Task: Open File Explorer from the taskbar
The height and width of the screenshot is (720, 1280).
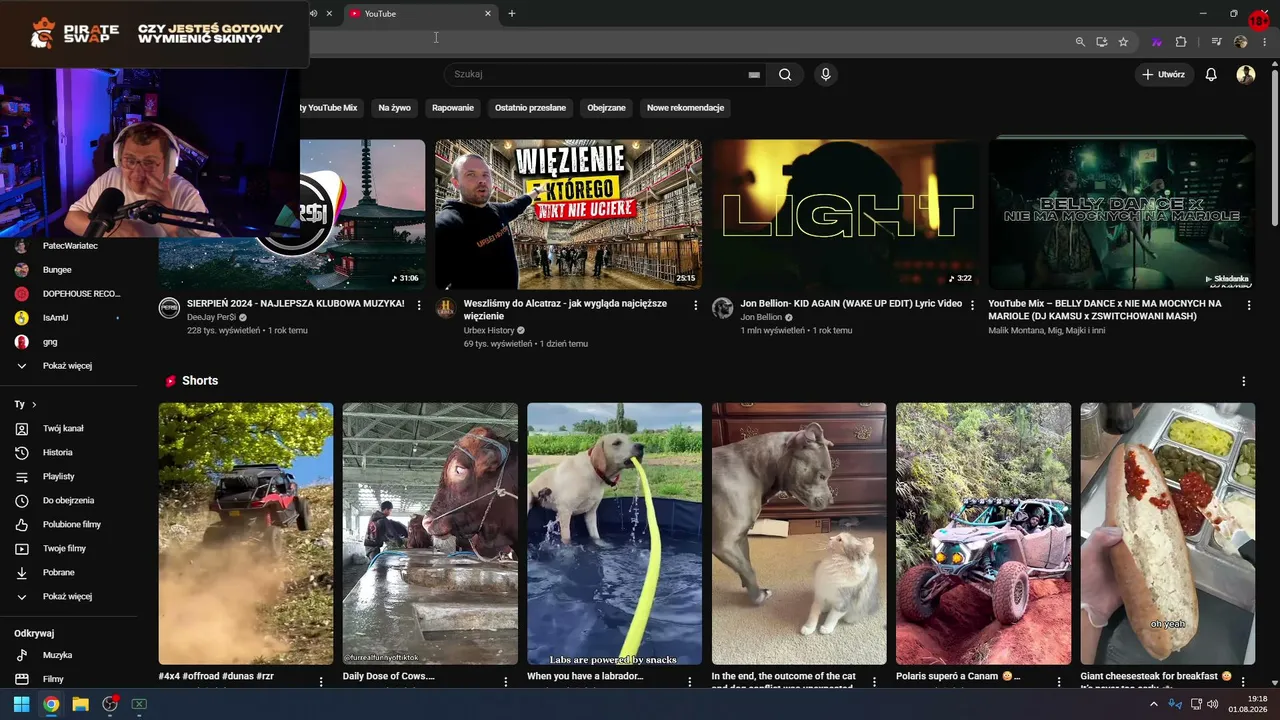Action: [x=80, y=704]
